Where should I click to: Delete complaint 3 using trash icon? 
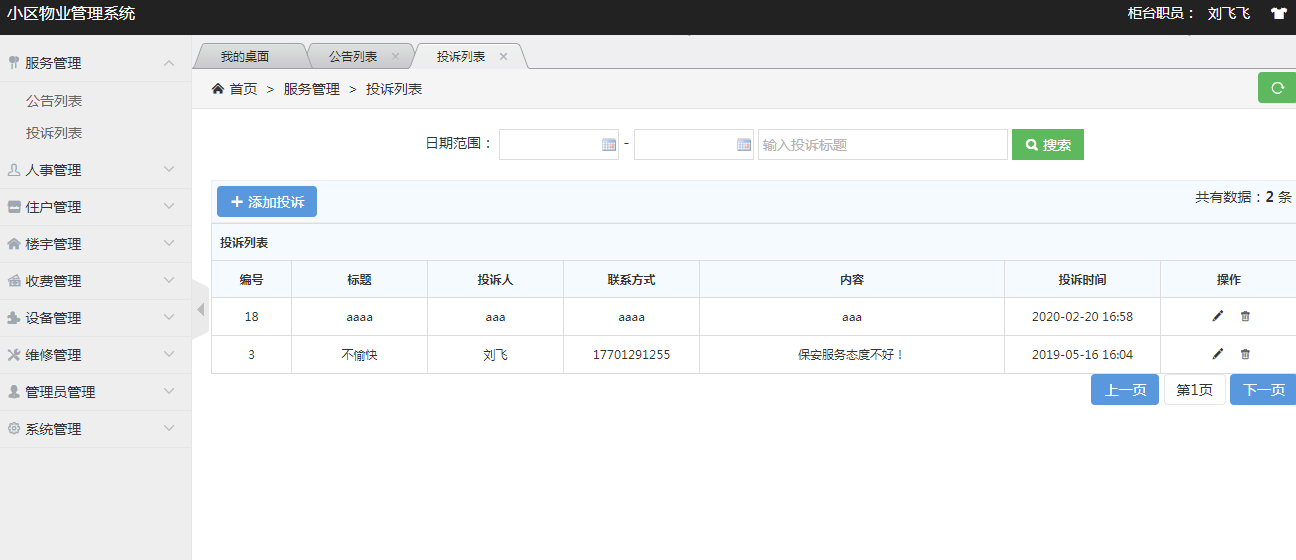pyautogui.click(x=1245, y=354)
